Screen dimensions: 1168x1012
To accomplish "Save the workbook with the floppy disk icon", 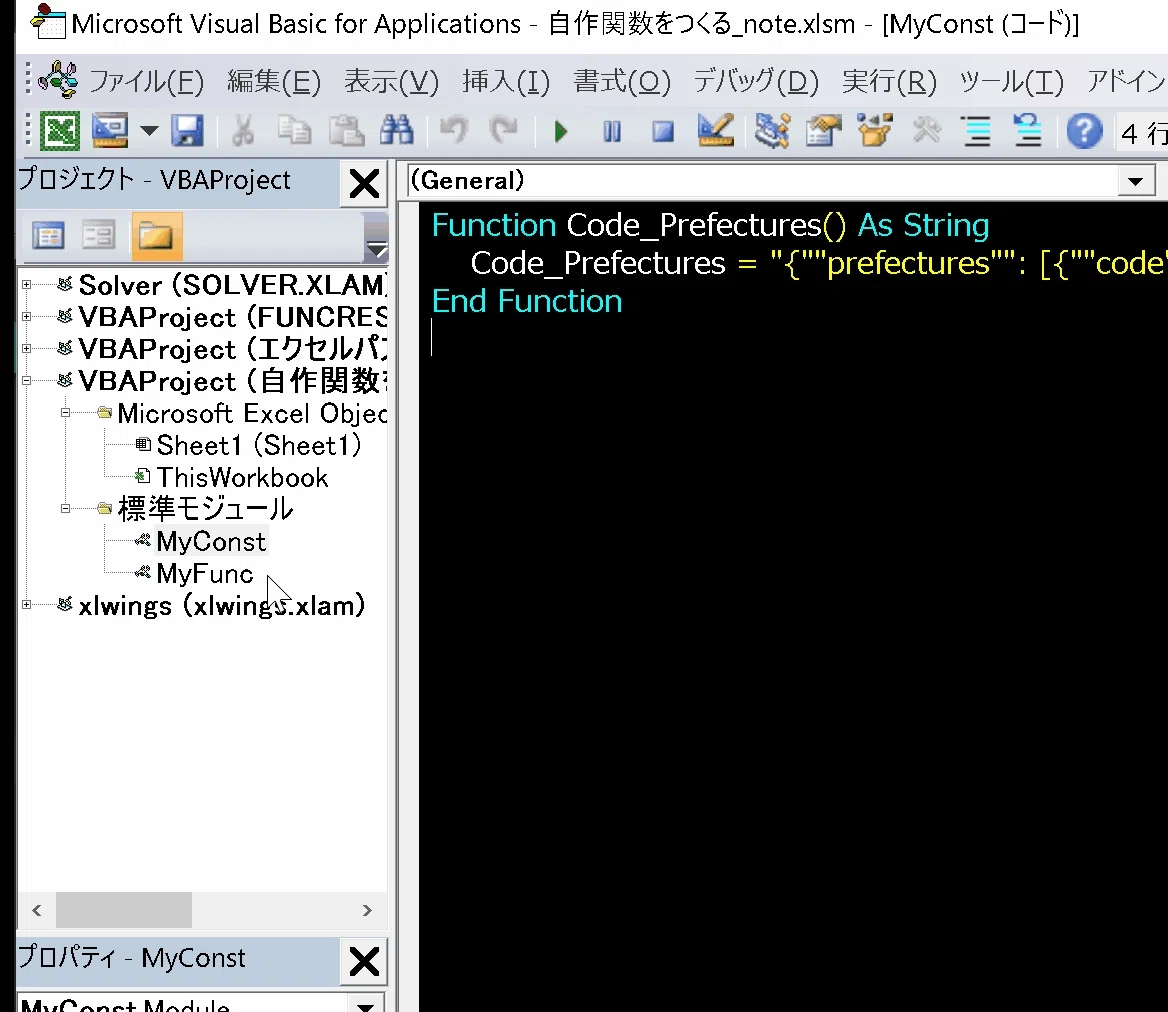I will 187,132.
